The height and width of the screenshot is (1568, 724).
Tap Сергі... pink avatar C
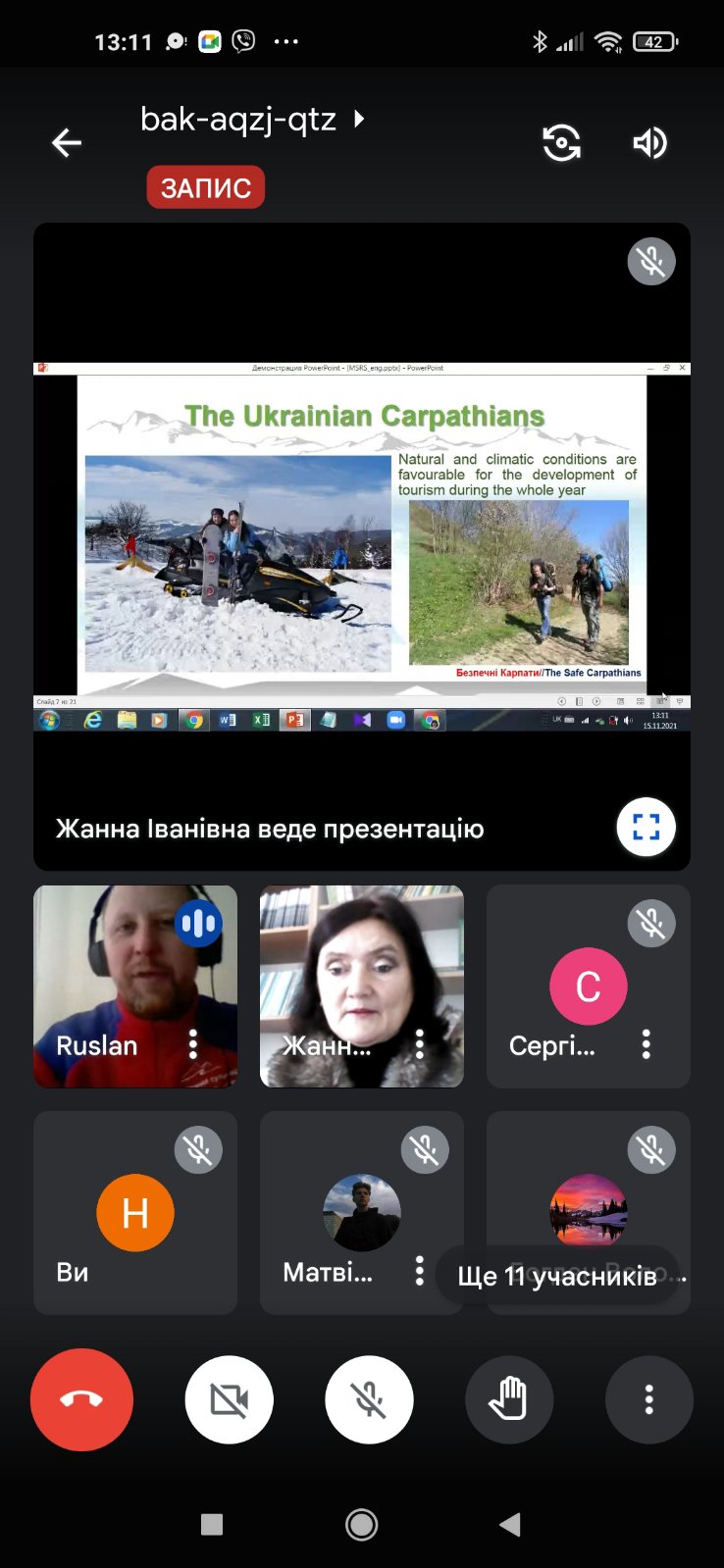(588, 986)
